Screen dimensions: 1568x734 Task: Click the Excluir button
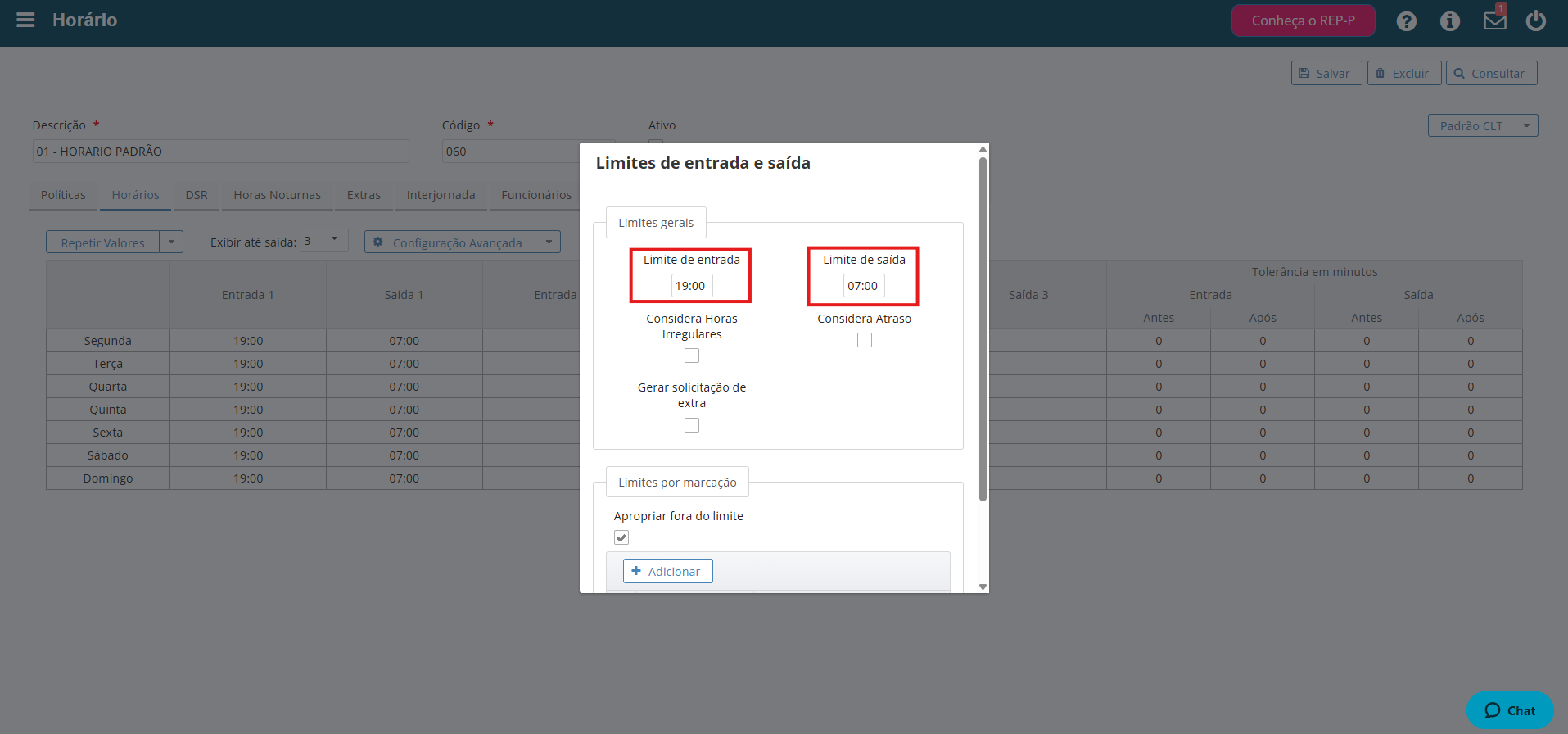coord(1403,73)
